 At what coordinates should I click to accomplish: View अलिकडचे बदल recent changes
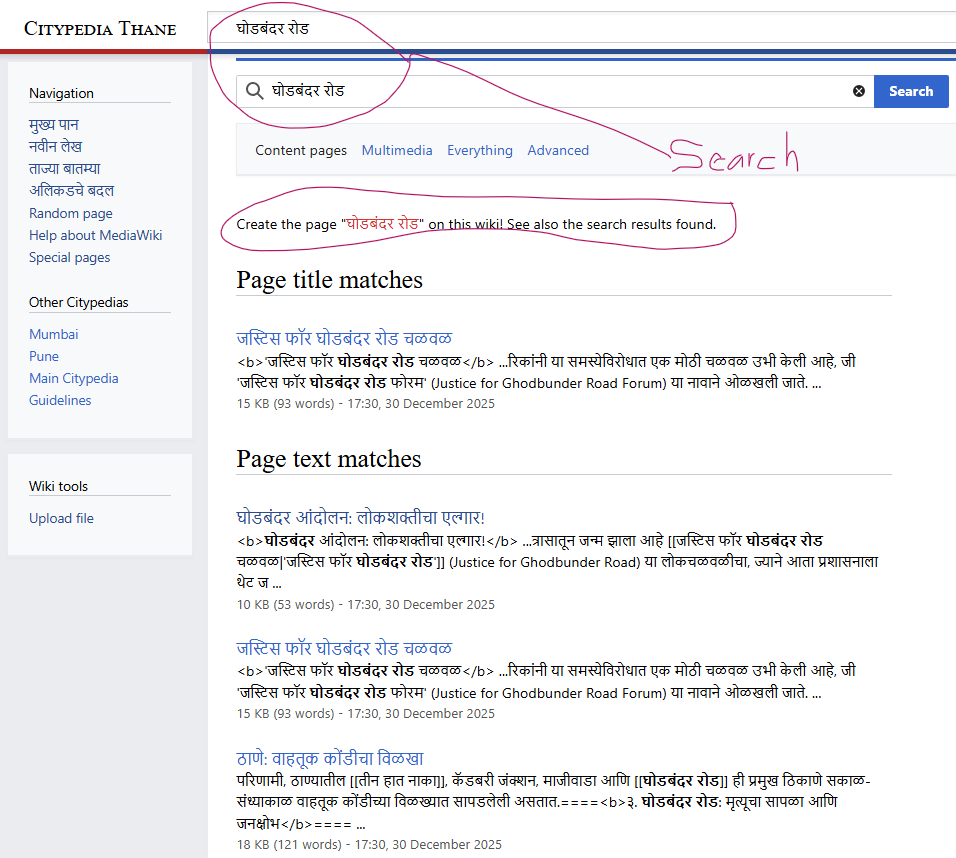71,191
